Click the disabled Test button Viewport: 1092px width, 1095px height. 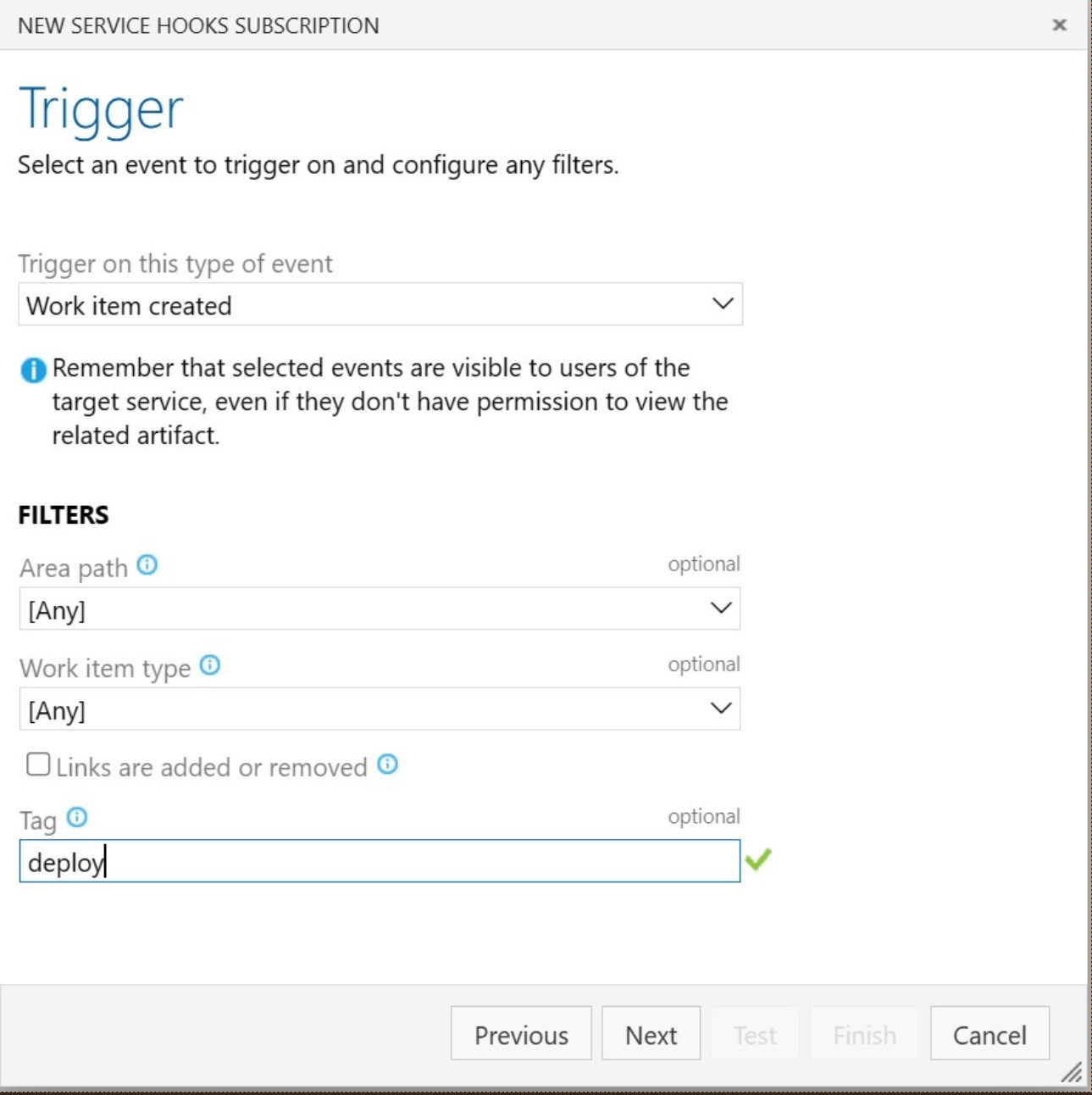756,1033
